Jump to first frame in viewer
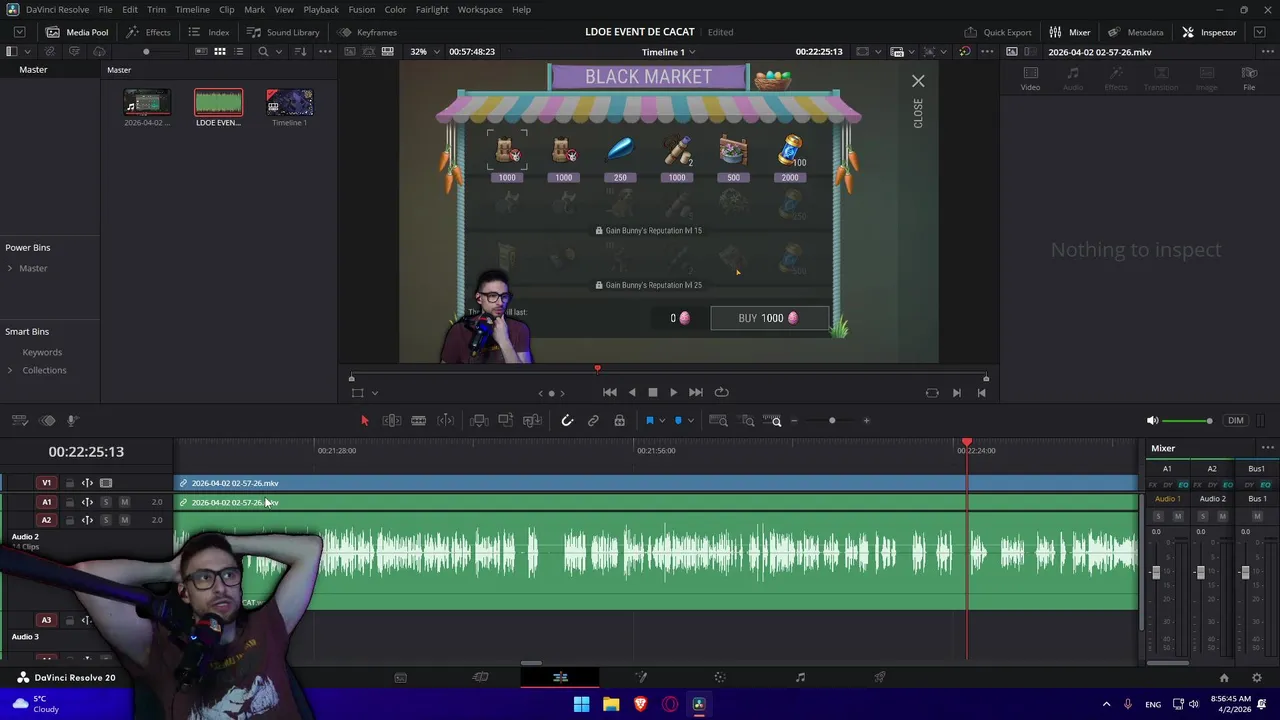The width and height of the screenshot is (1280, 720). (609, 393)
